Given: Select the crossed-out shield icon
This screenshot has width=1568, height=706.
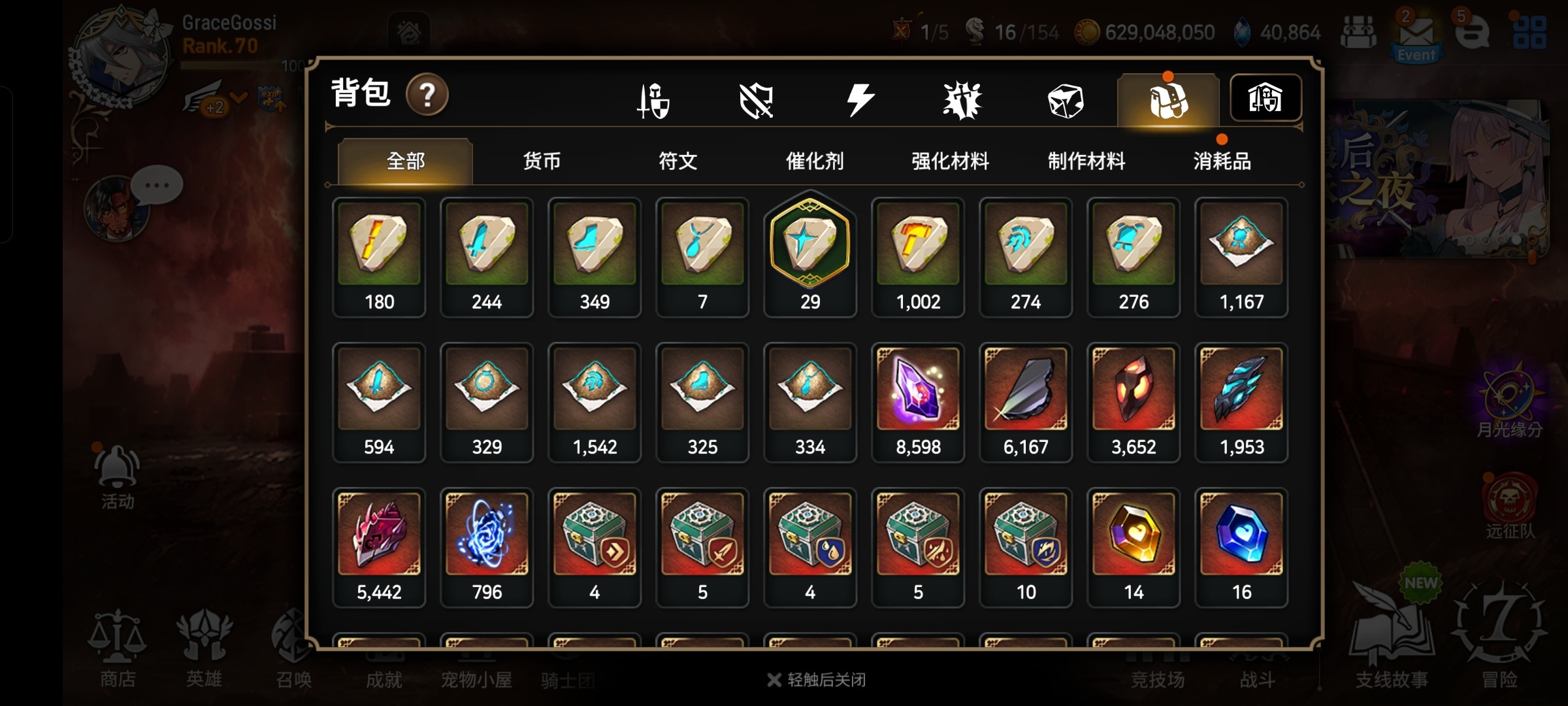Looking at the screenshot, I should tap(756, 101).
